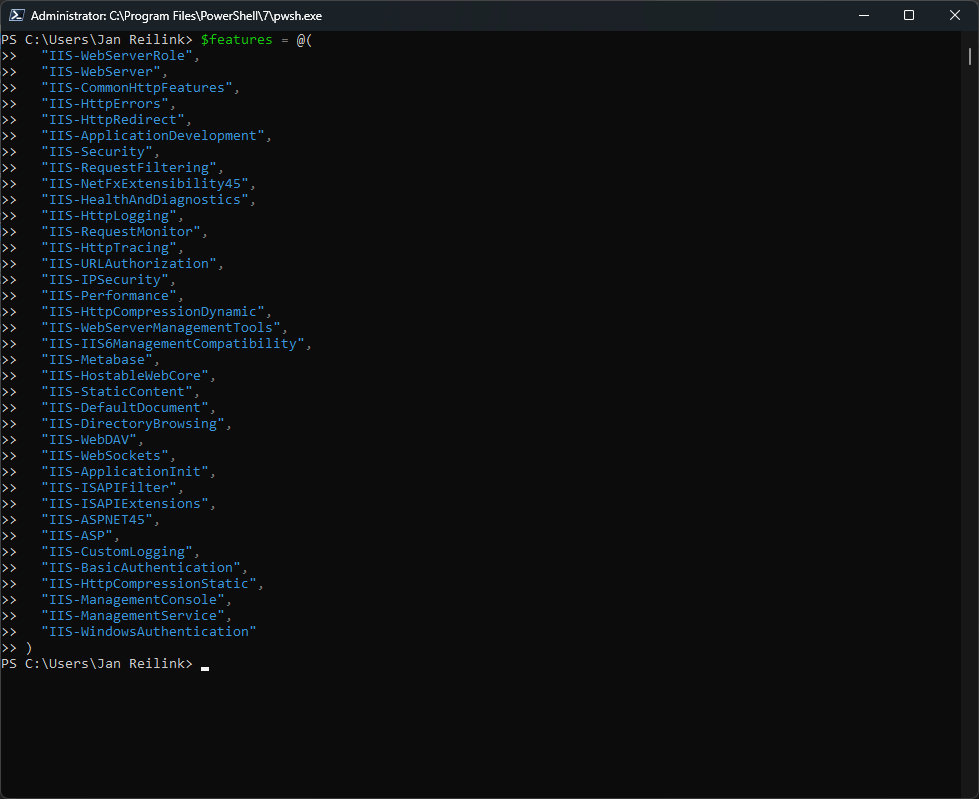
Task: Click the "IIS-HttpTracing" entry
Action: coord(109,248)
